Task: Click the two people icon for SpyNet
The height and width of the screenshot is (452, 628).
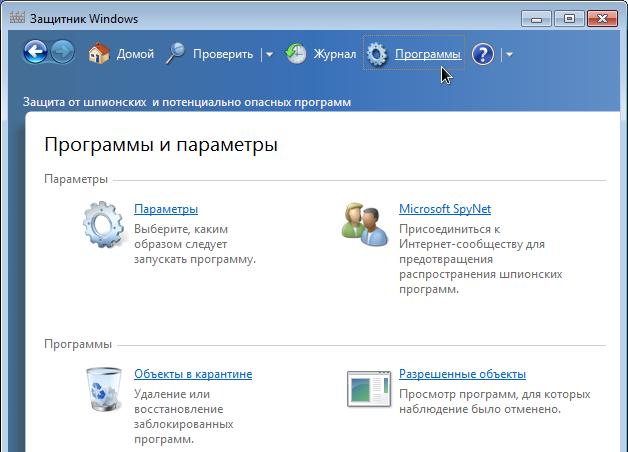Action: (x=365, y=224)
